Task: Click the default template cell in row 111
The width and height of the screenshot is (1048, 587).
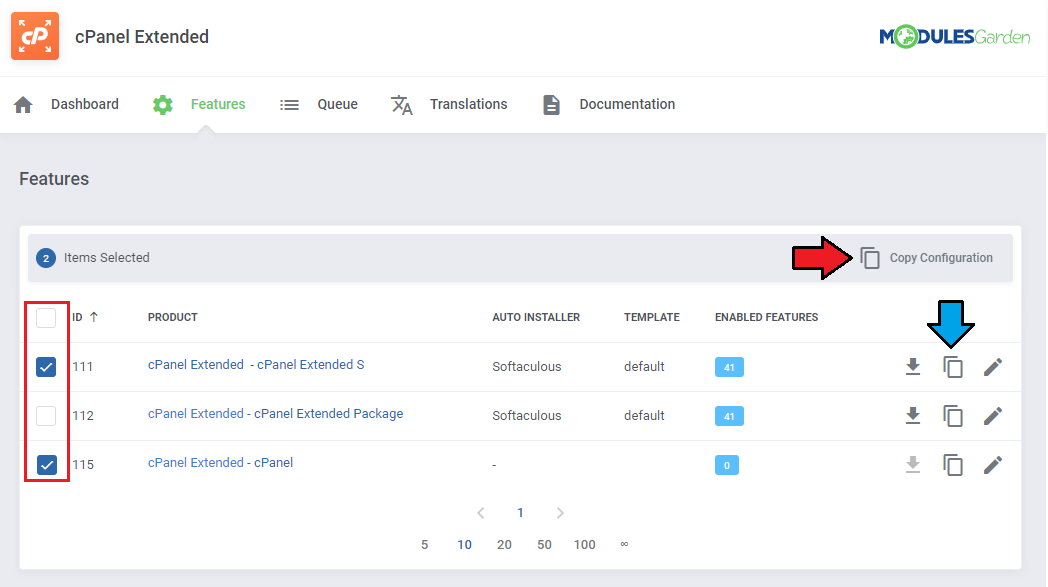Action: [x=644, y=367]
